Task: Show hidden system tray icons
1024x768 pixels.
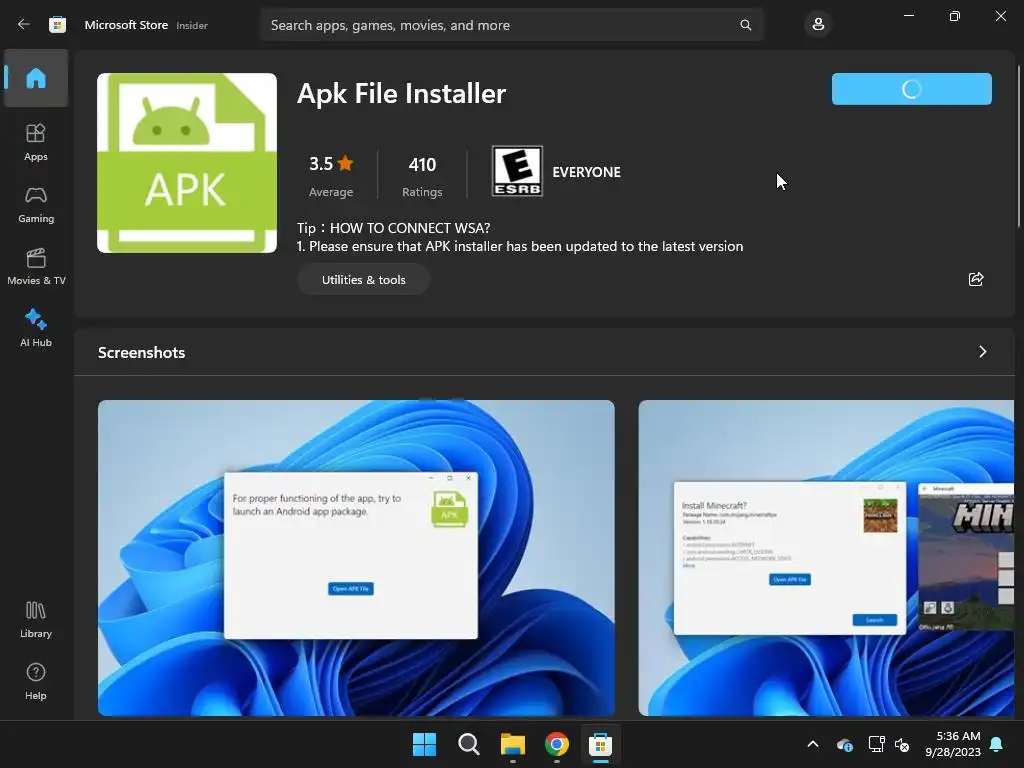Action: click(x=813, y=744)
